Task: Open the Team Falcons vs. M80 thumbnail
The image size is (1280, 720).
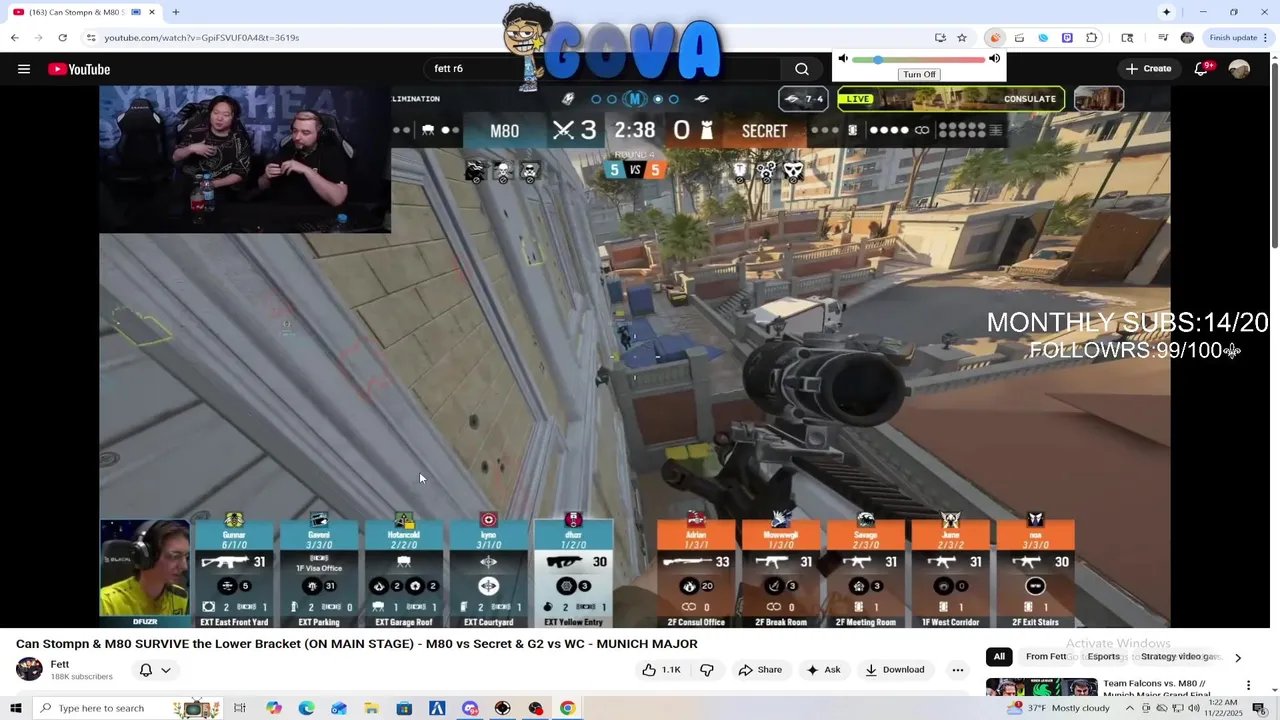Action: click(1041, 687)
